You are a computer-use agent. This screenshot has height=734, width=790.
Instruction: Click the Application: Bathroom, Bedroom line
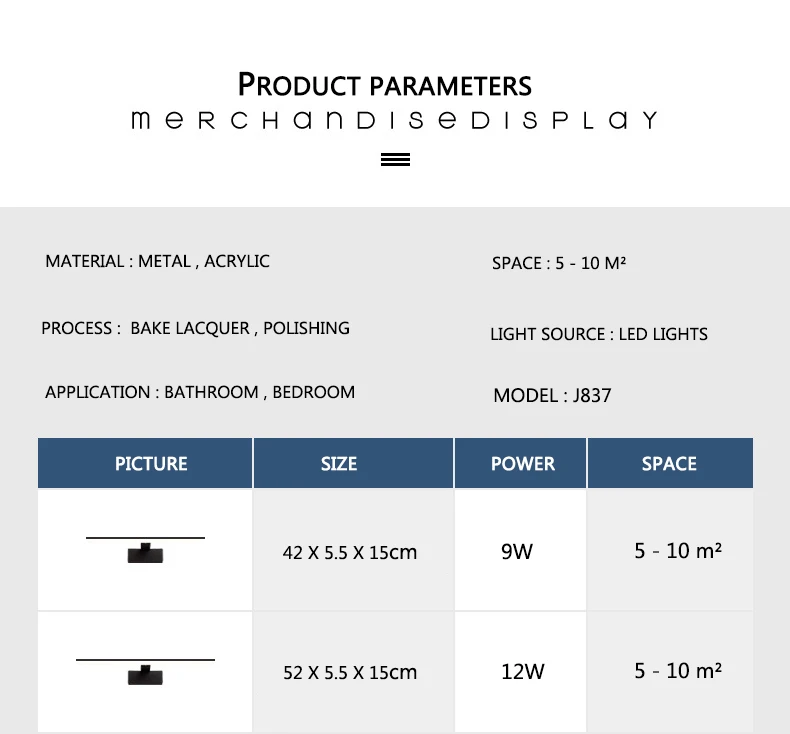(200, 392)
